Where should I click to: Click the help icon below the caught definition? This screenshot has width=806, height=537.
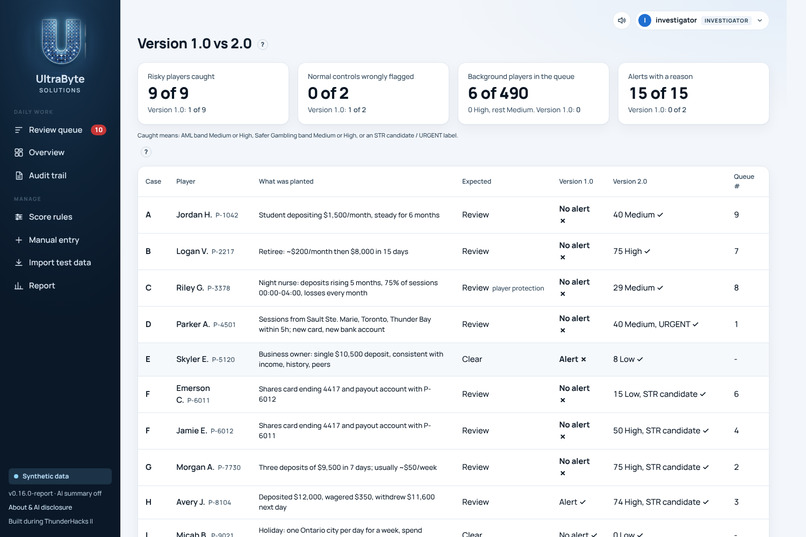pyautogui.click(x=146, y=152)
